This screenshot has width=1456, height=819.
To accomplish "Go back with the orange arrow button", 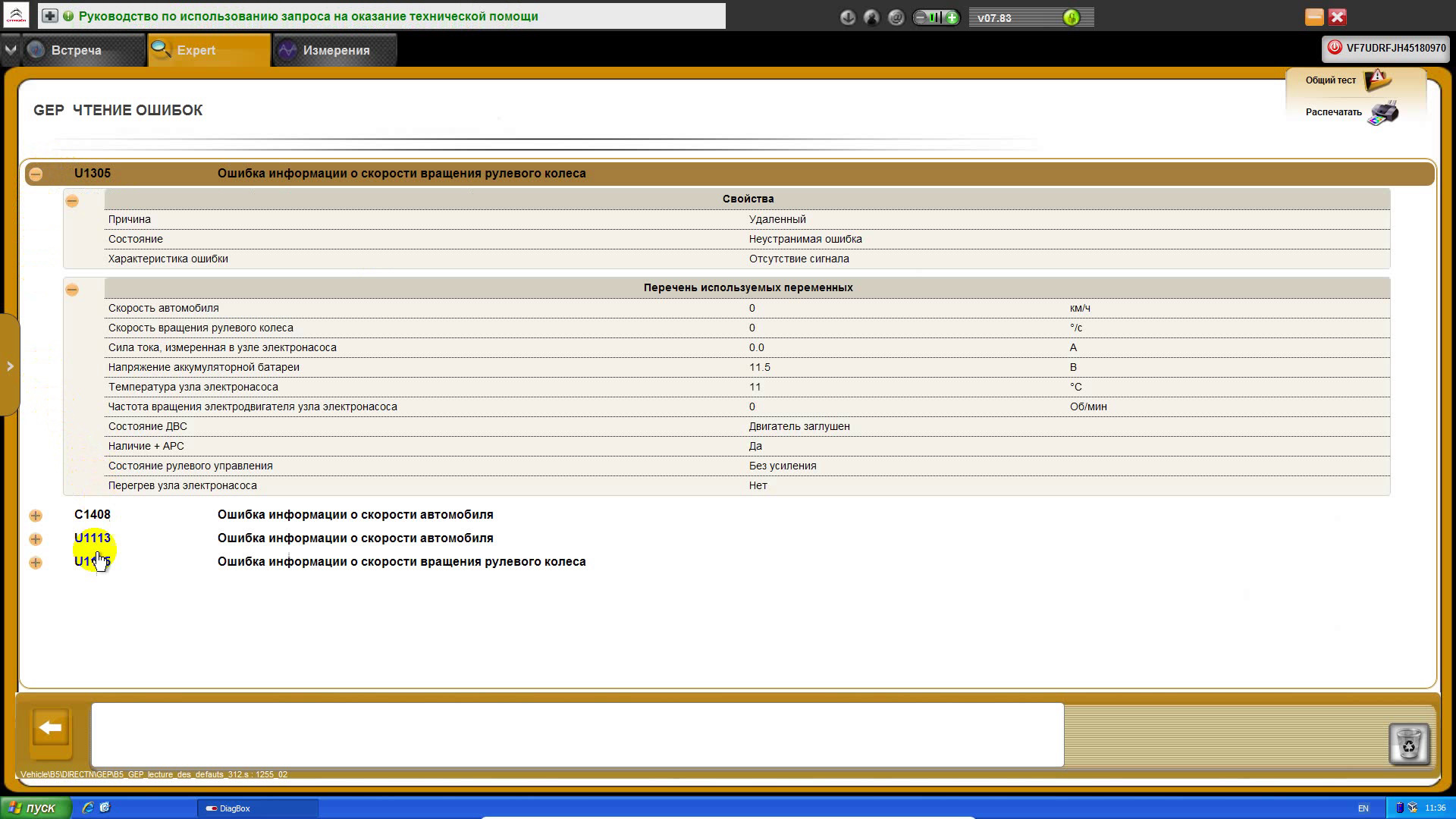I will tap(51, 729).
